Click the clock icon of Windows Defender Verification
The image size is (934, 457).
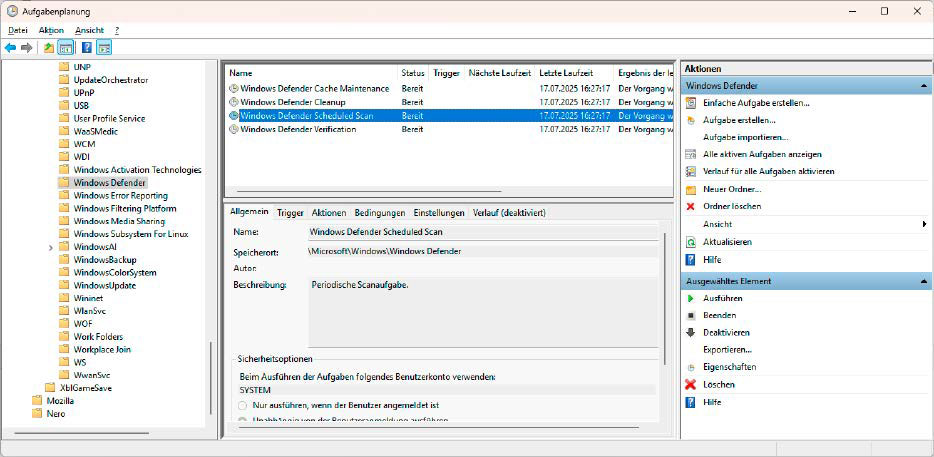coord(234,129)
